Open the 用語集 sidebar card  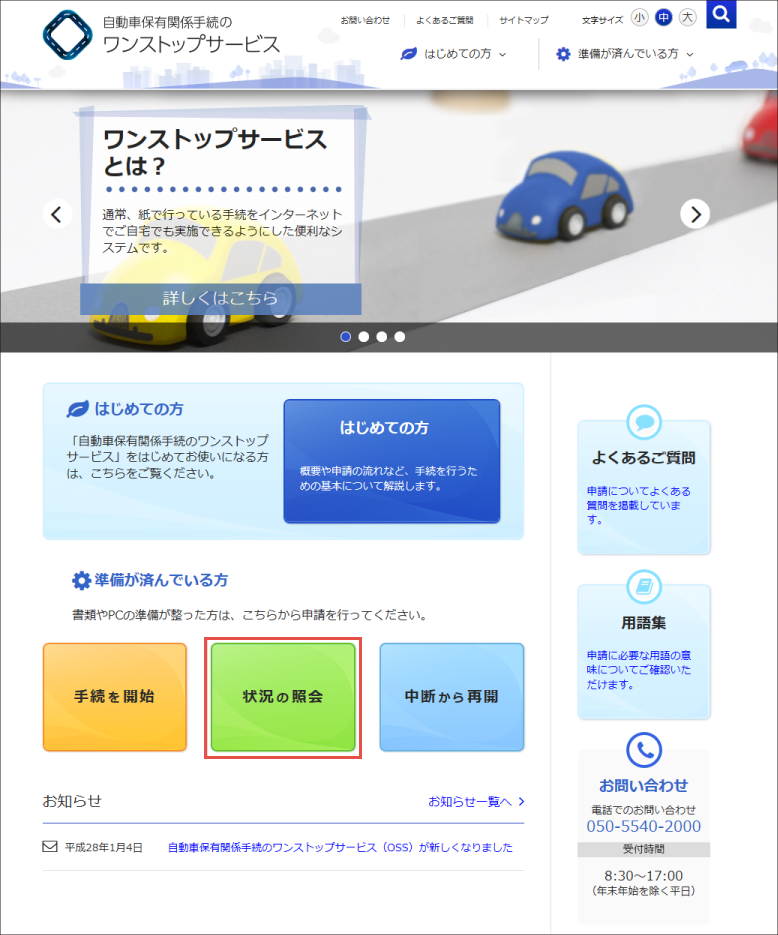click(x=644, y=652)
